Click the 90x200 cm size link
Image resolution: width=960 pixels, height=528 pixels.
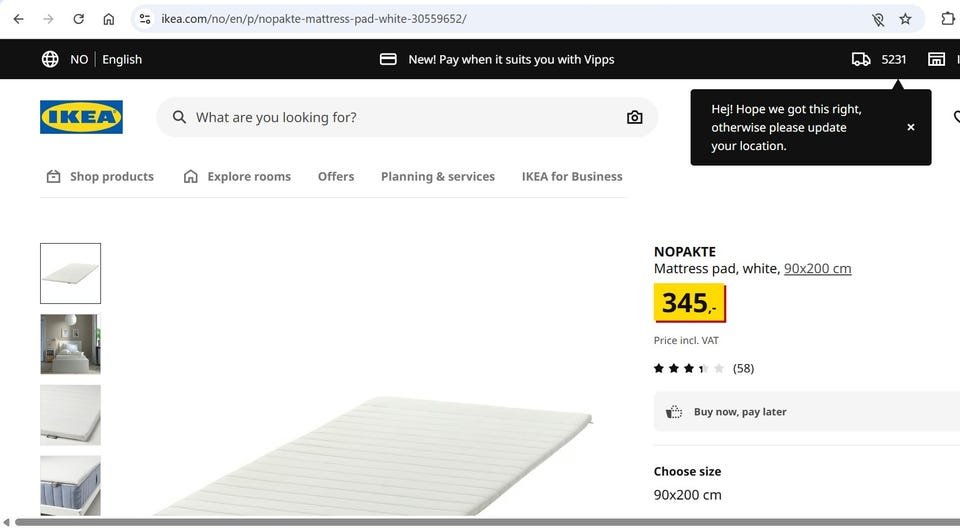[817, 268]
